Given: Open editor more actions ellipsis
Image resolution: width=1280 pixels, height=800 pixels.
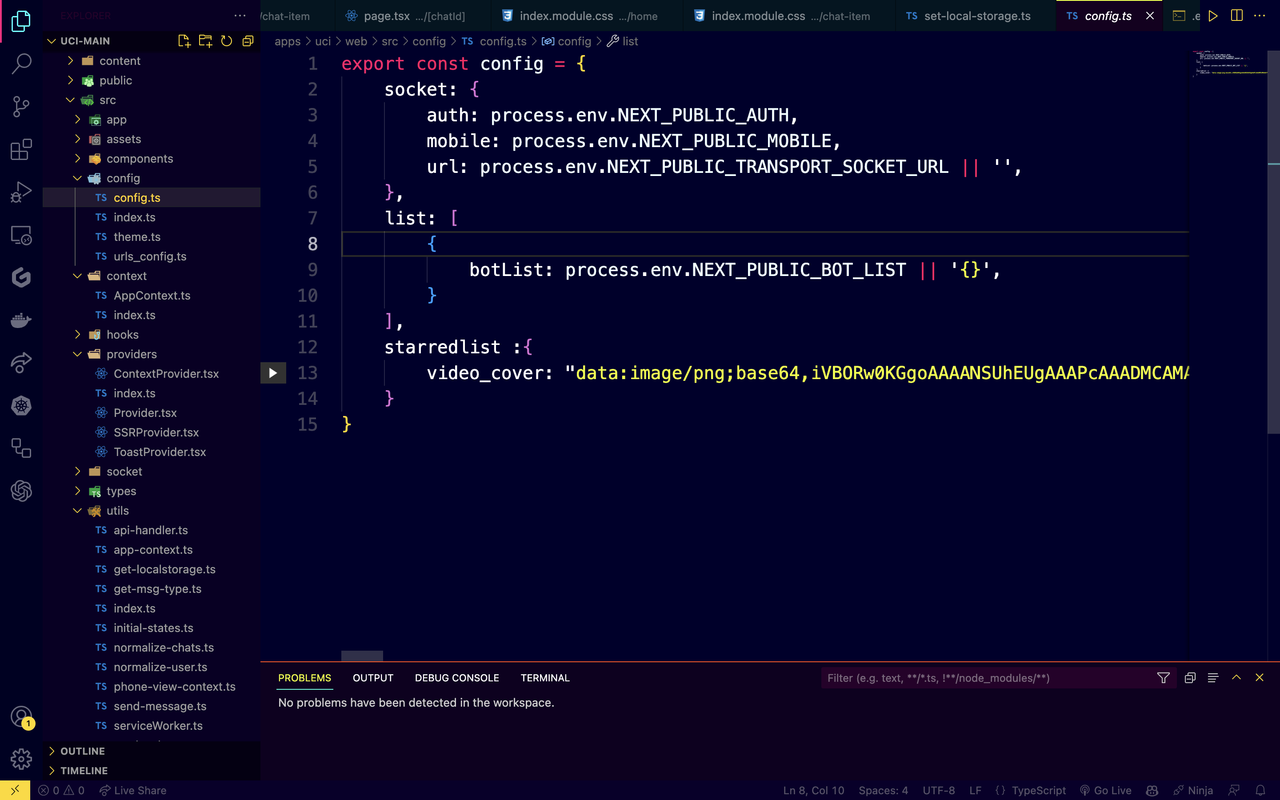Looking at the screenshot, I should click(1261, 16).
